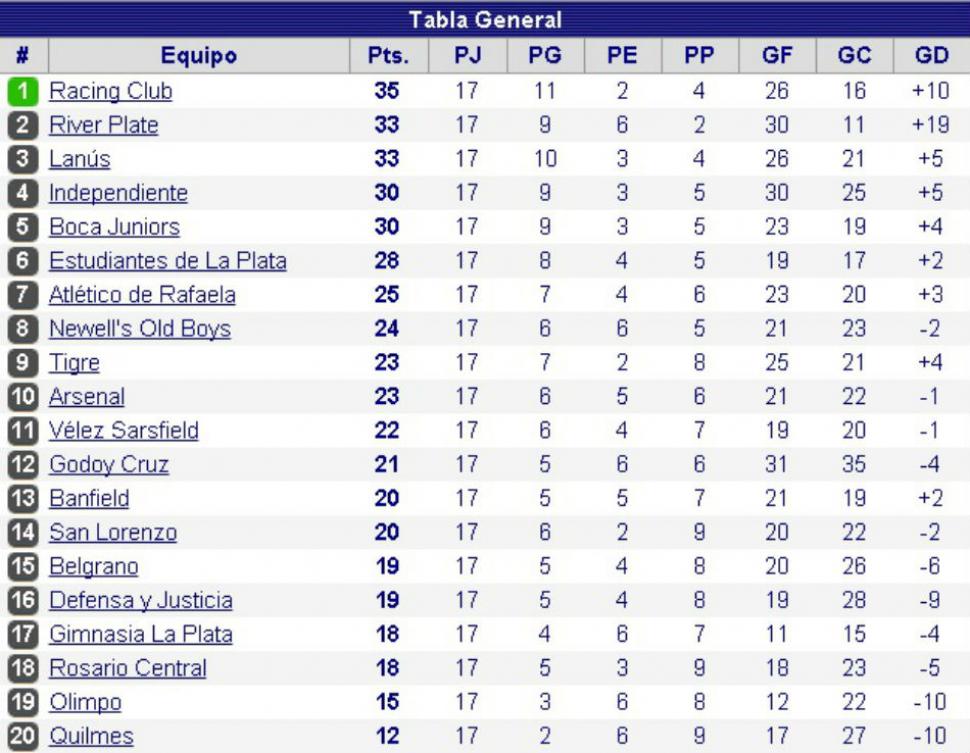Select the Boca Juniors link
The width and height of the screenshot is (970, 753).
[114, 227]
